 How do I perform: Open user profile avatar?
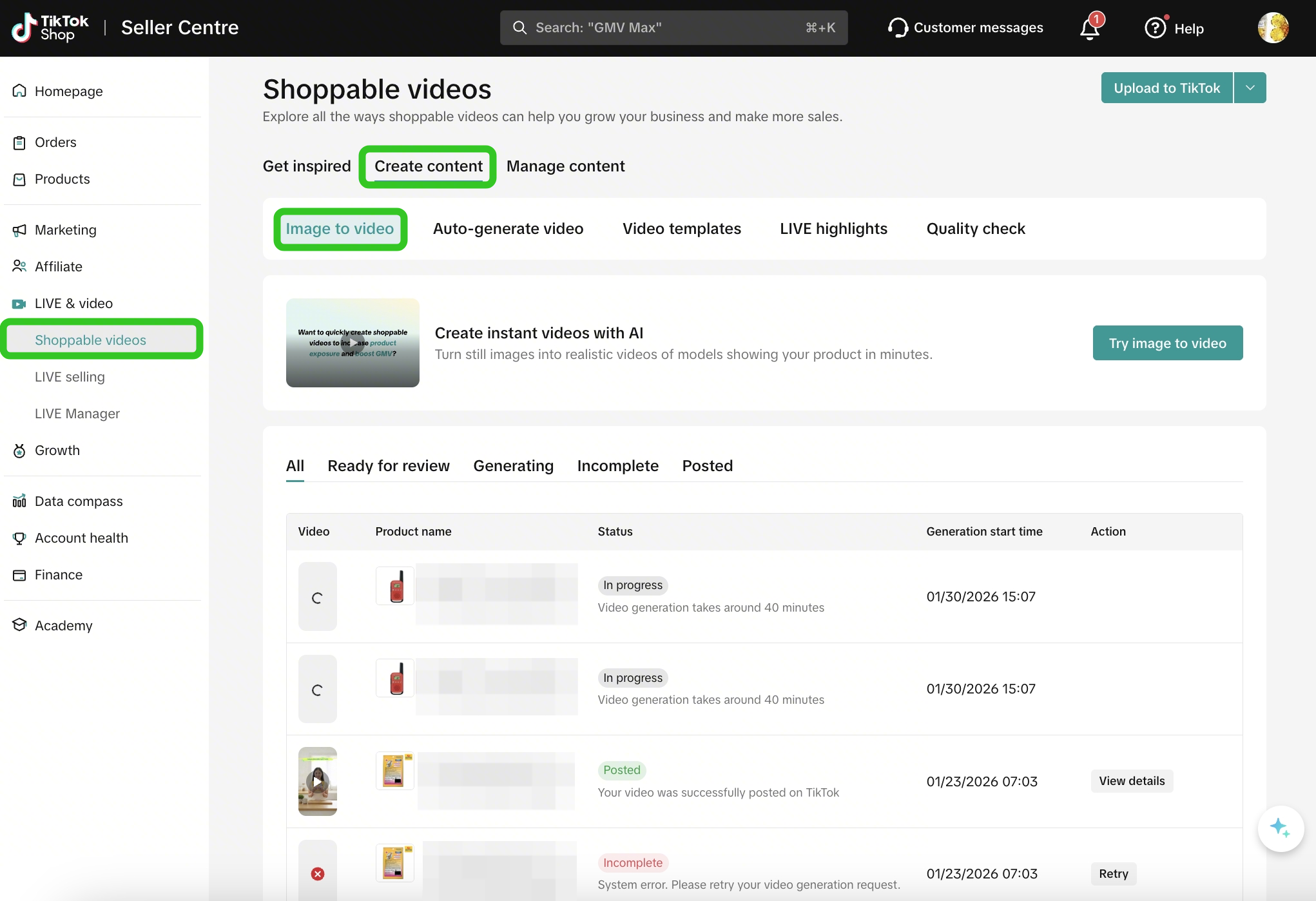pyautogui.click(x=1273, y=28)
